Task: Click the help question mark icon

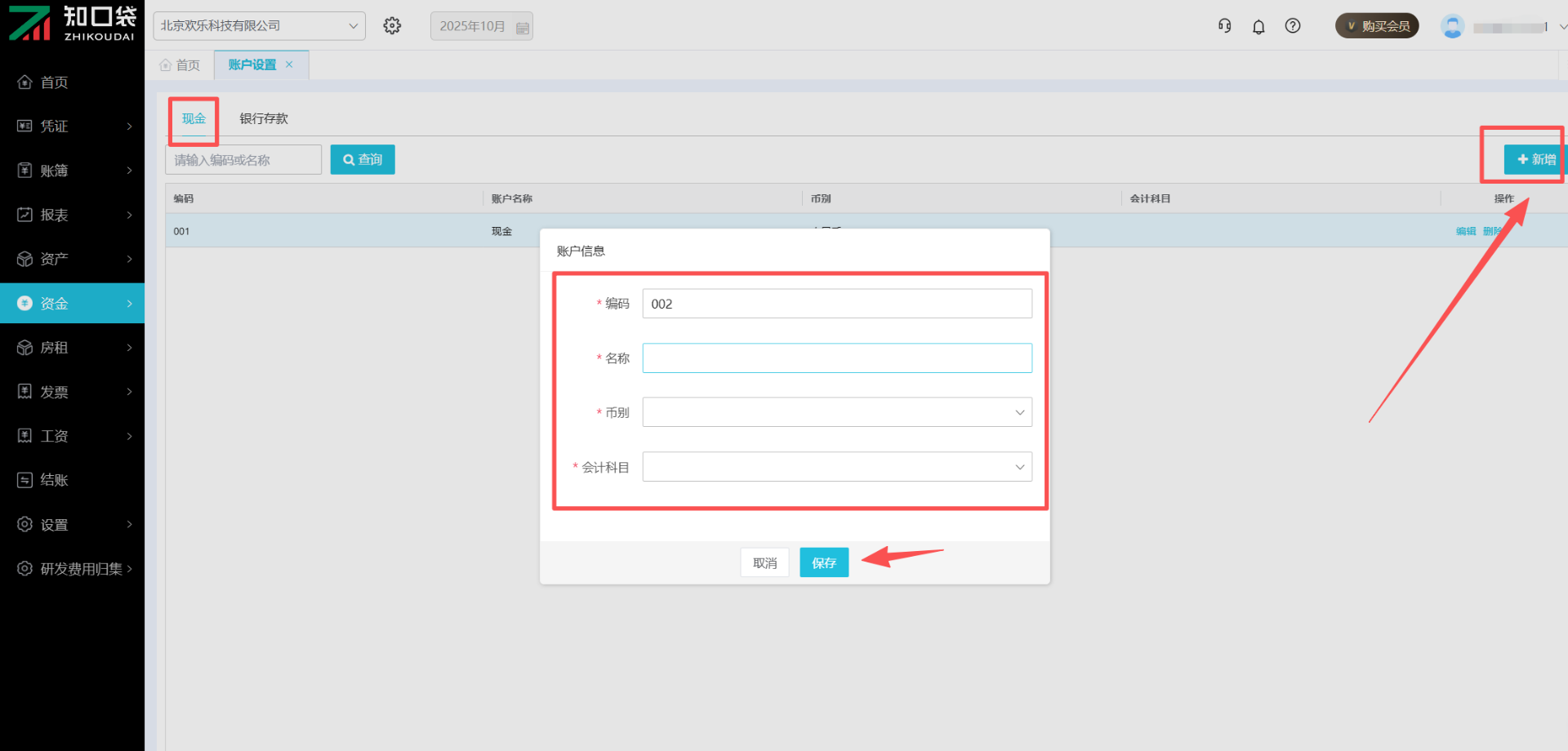Action: [x=1293, y=26]
